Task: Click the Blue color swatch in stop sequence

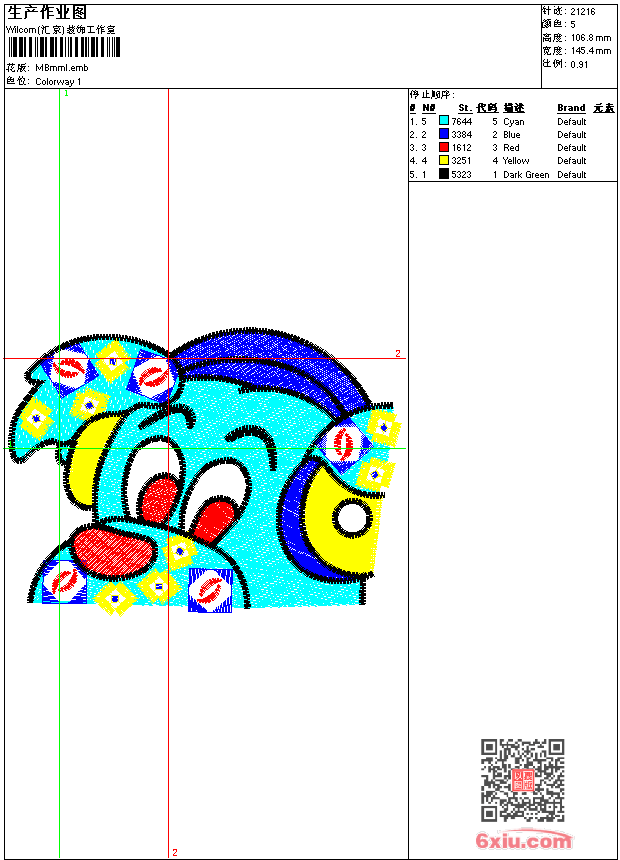Action: pyautogui.click(x=444, y=134)
